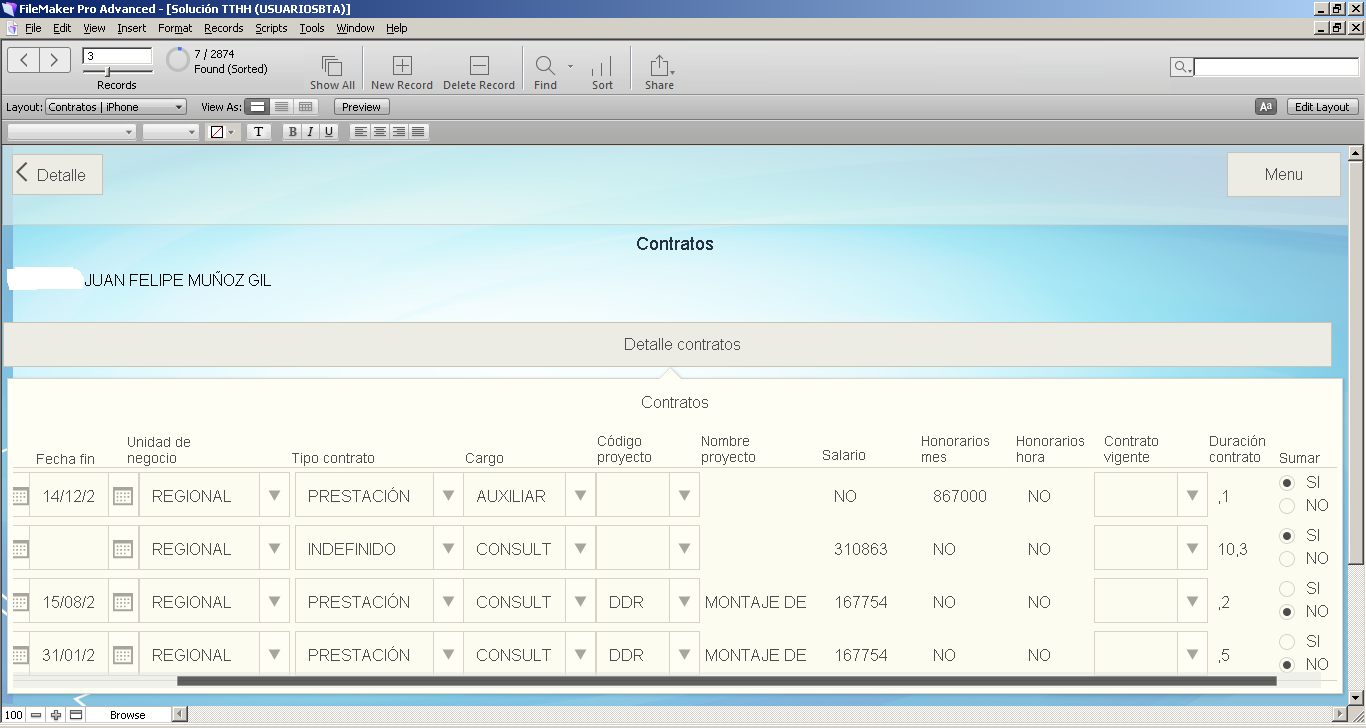1366x728 pixels.
Task: Select SI for Sumar in third row
Action: tap(1287, 589)
